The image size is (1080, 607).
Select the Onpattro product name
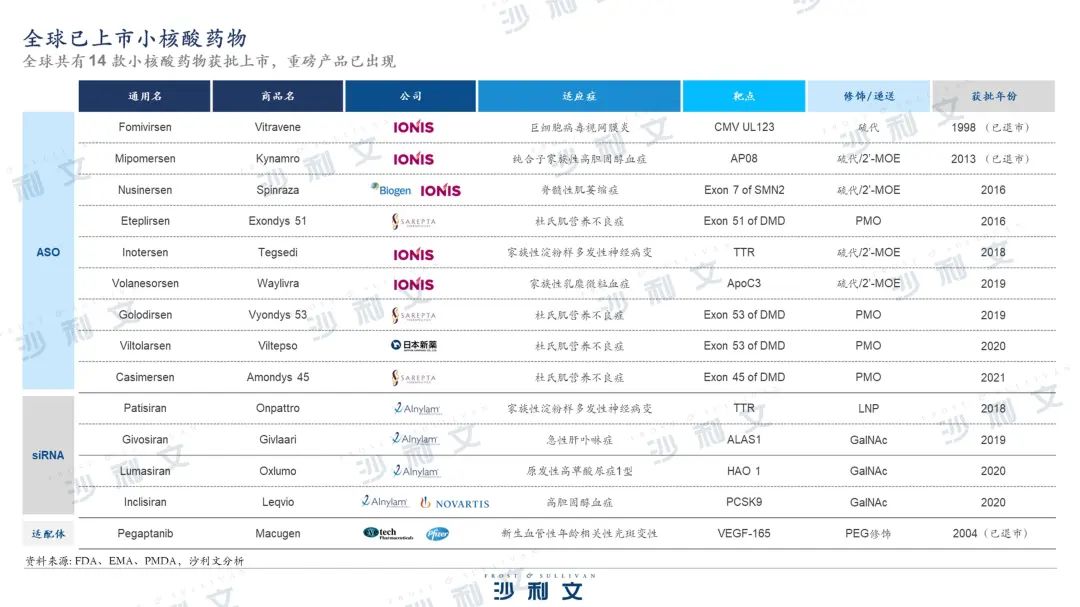[277, 408]
